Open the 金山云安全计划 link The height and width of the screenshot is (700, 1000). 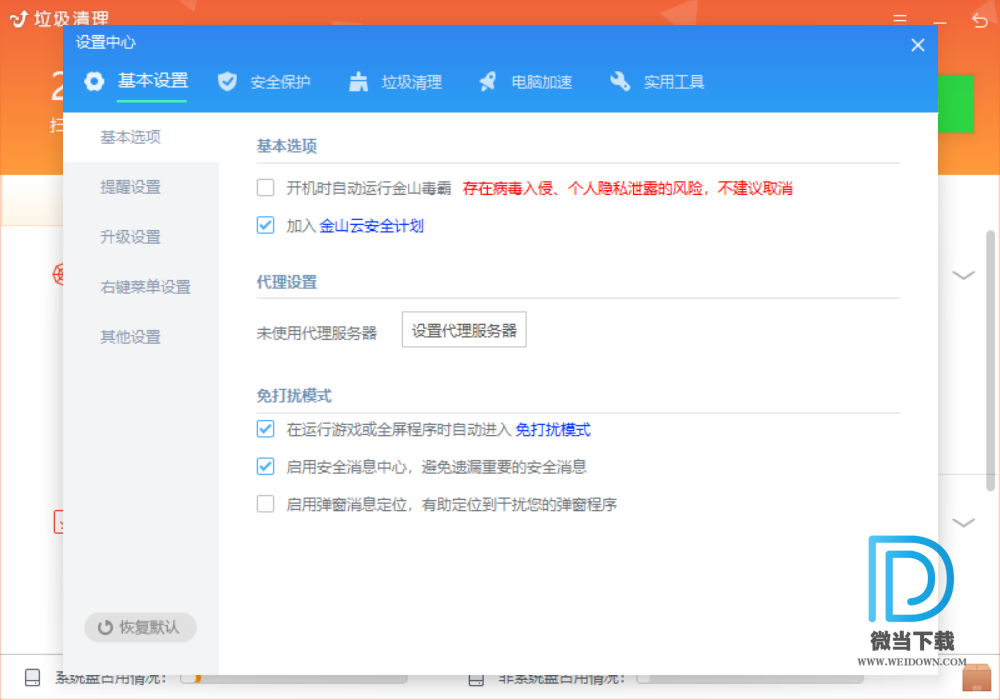(x=371, y=226)
